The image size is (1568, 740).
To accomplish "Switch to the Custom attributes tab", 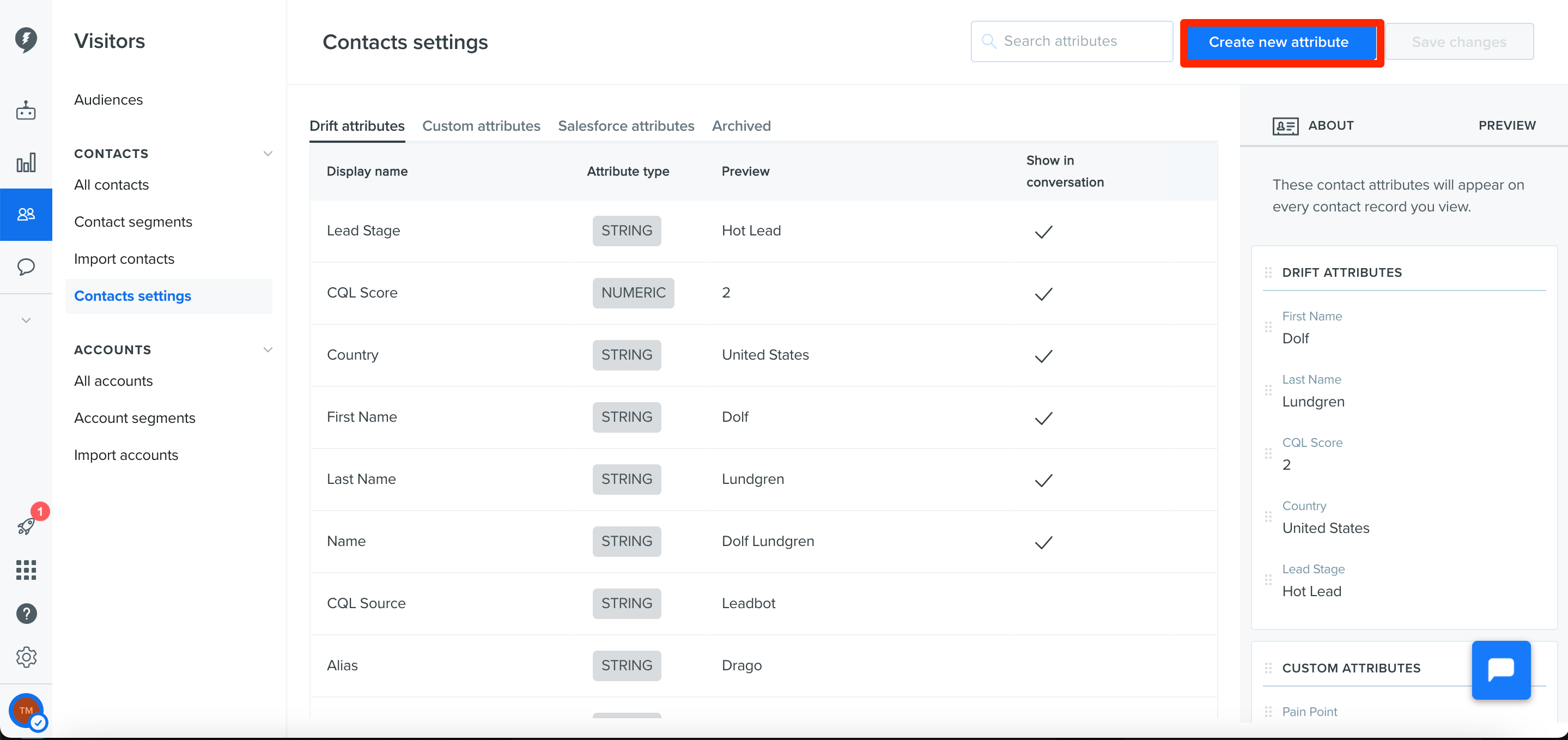I will click(481, 126).
